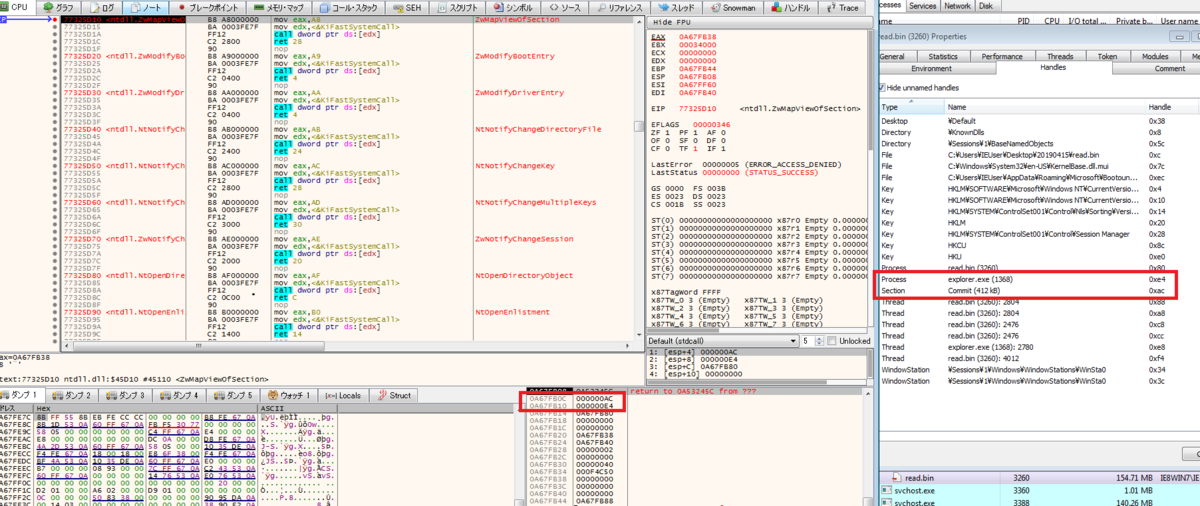
Task: Select the explorer.exe (1368) Process handle
Action: click(1038, 278)
